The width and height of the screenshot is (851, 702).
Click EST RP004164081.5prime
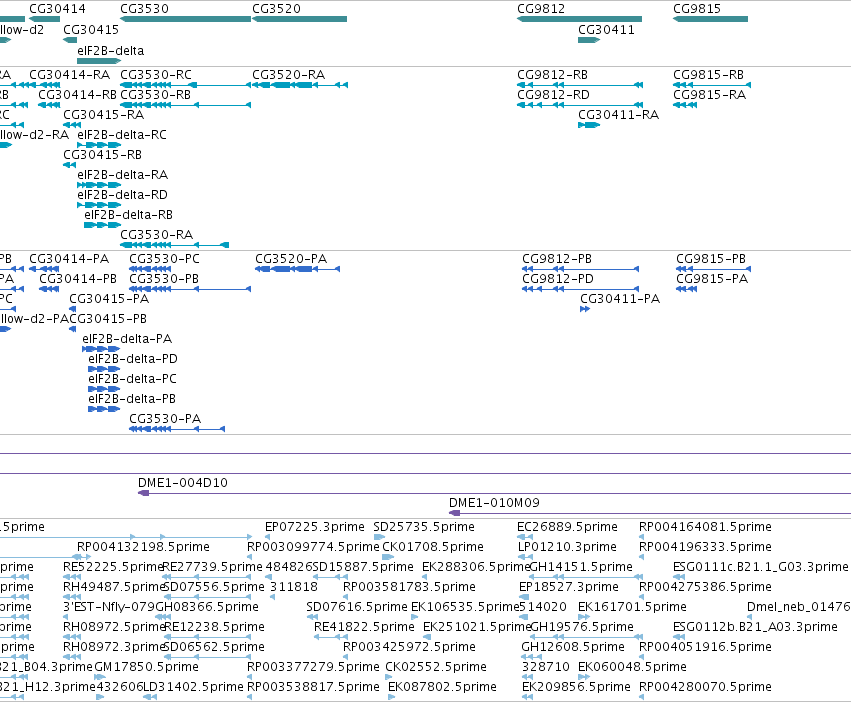tap(705, 527)
